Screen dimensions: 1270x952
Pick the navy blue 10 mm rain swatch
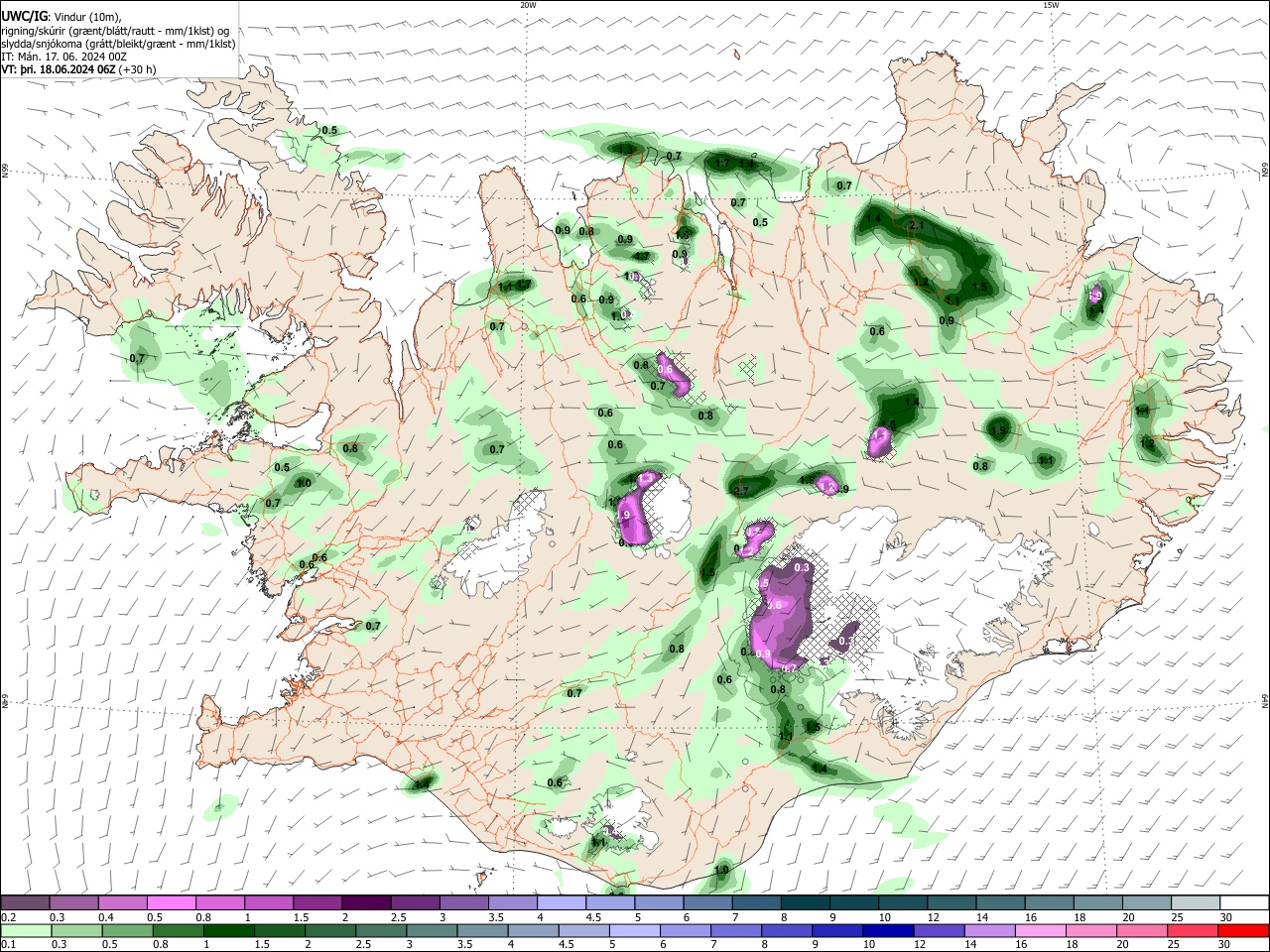888,930
